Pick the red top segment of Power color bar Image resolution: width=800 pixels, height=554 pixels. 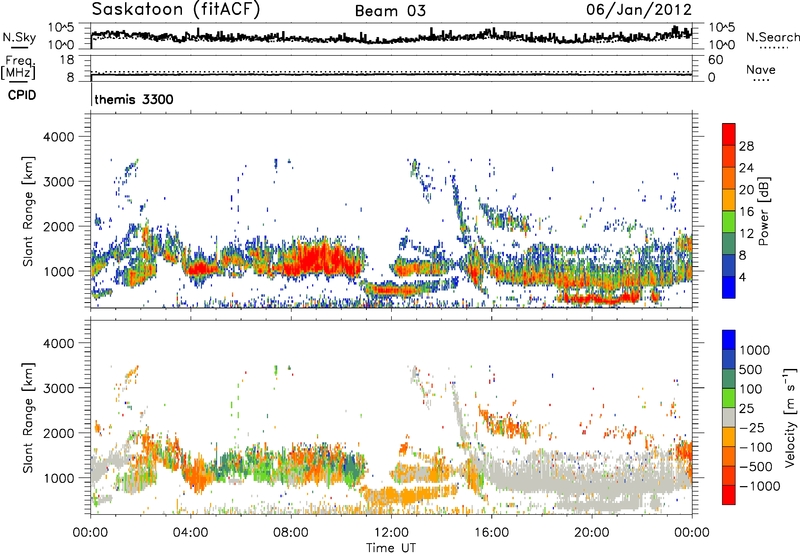coord(729,135)
